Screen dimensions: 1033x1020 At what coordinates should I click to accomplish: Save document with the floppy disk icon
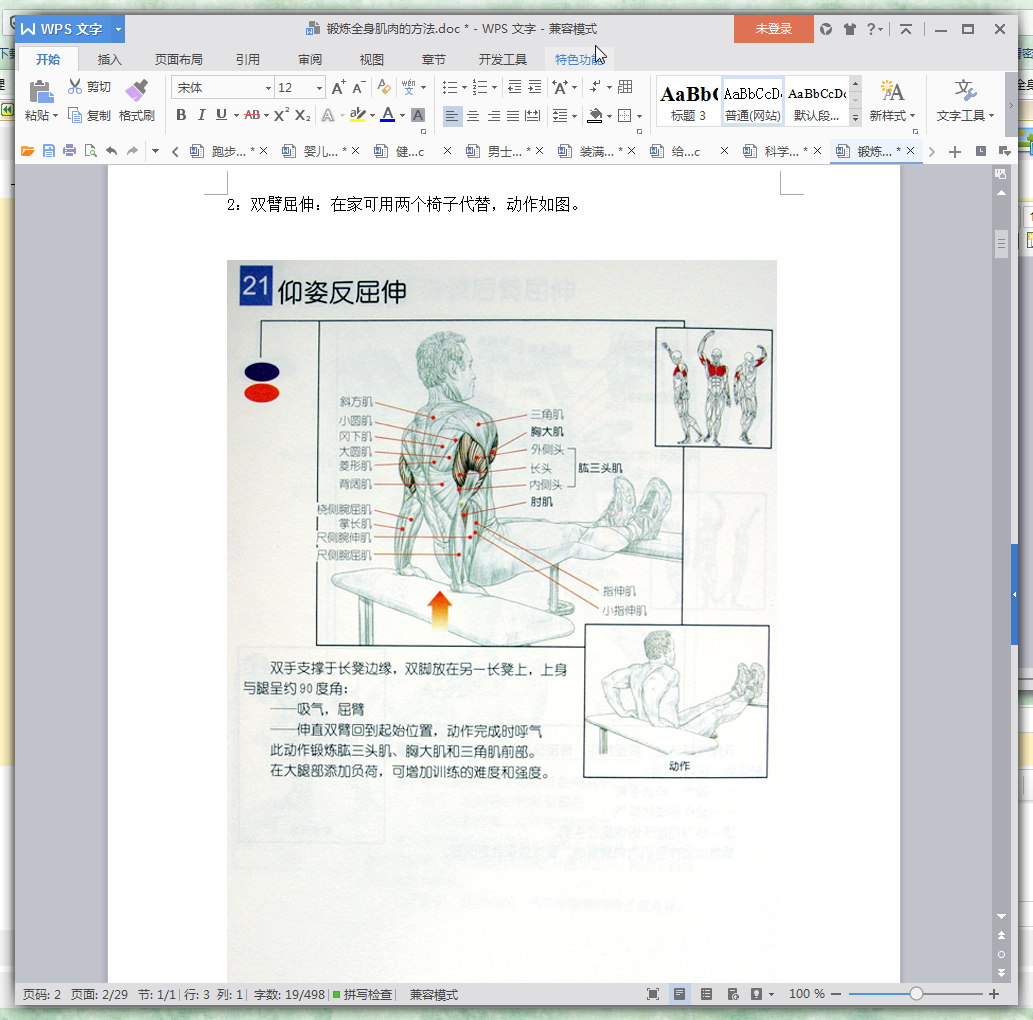pyautogui.click(x=49, y=151)
